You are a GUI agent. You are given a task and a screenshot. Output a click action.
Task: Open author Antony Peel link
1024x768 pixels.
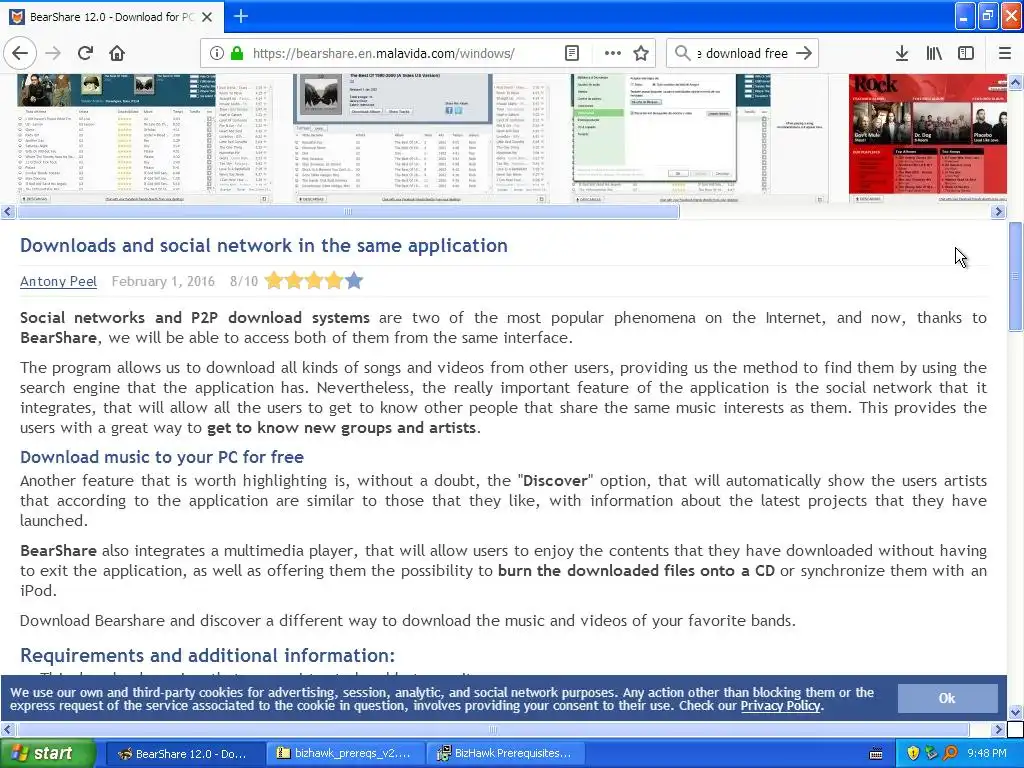pos(58,281)
